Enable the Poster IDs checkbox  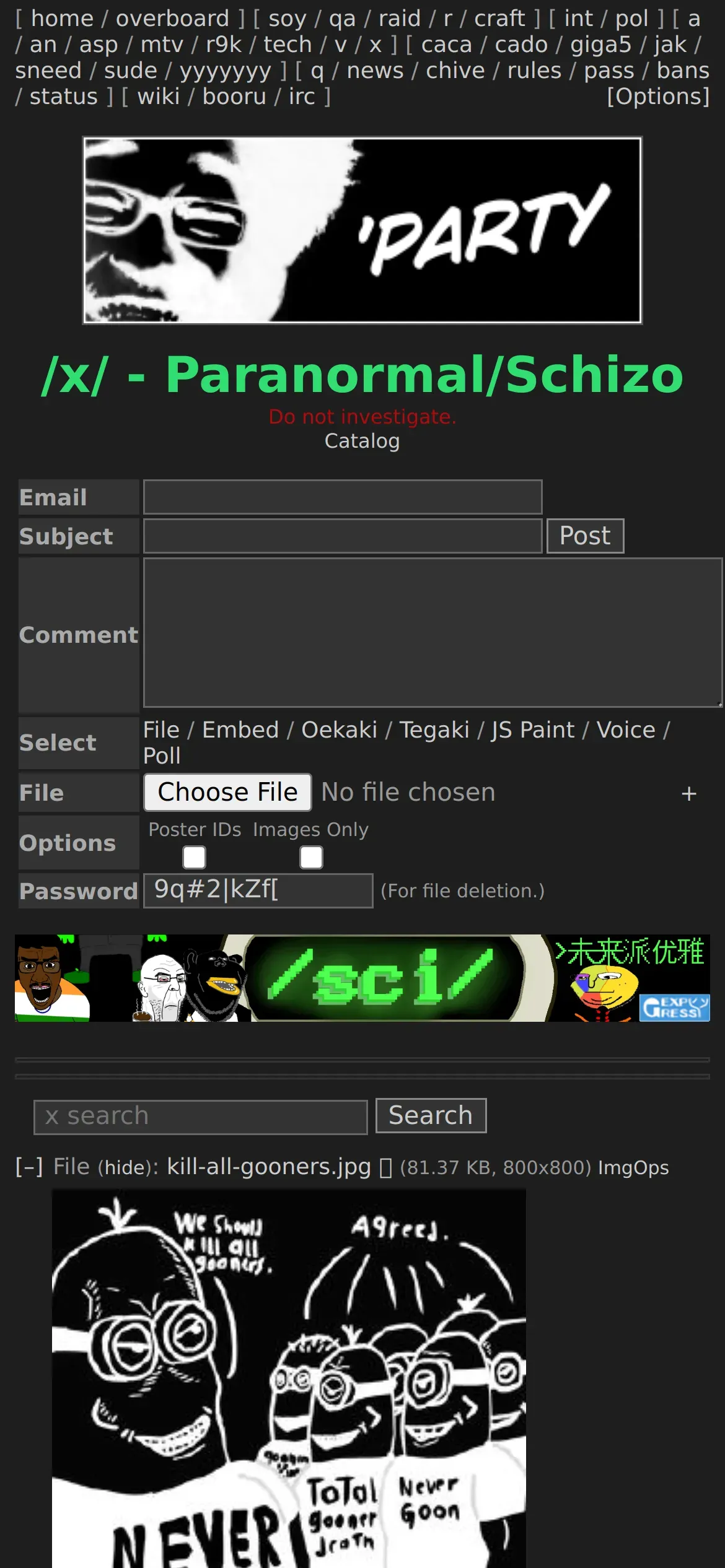click(x=194, y=858)
